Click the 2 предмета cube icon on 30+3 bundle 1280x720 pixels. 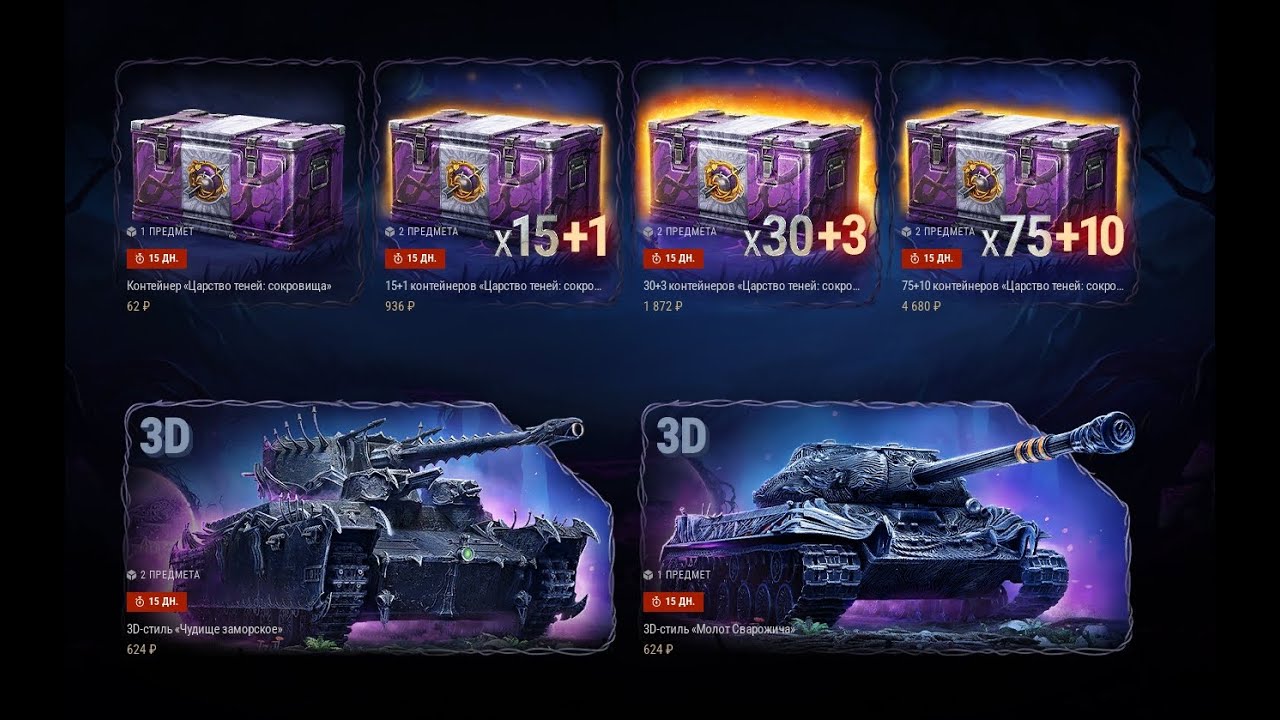pyautogui.click(x=647, y=231)
